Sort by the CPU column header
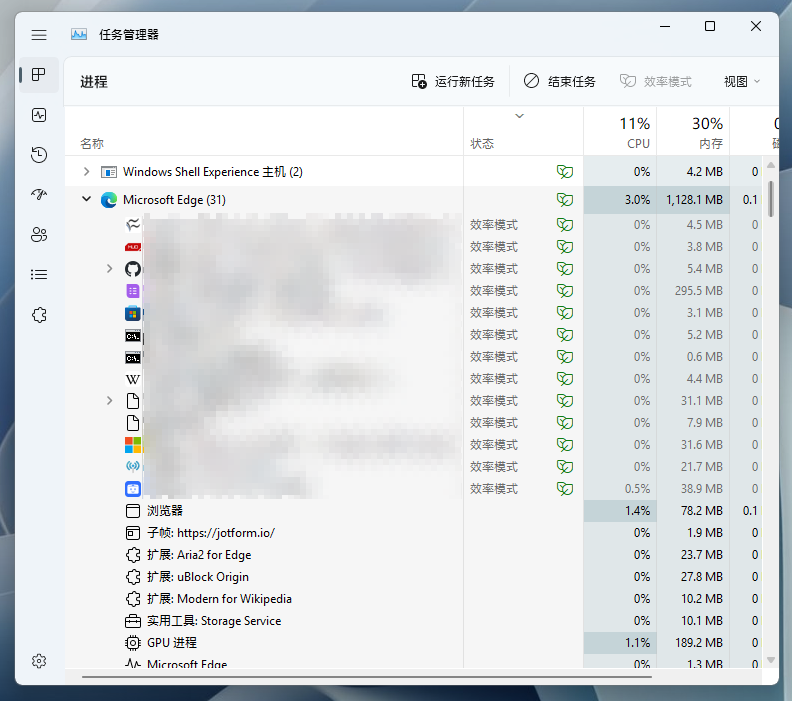Viewport: 792px width, 701px height. coord(620,131)
